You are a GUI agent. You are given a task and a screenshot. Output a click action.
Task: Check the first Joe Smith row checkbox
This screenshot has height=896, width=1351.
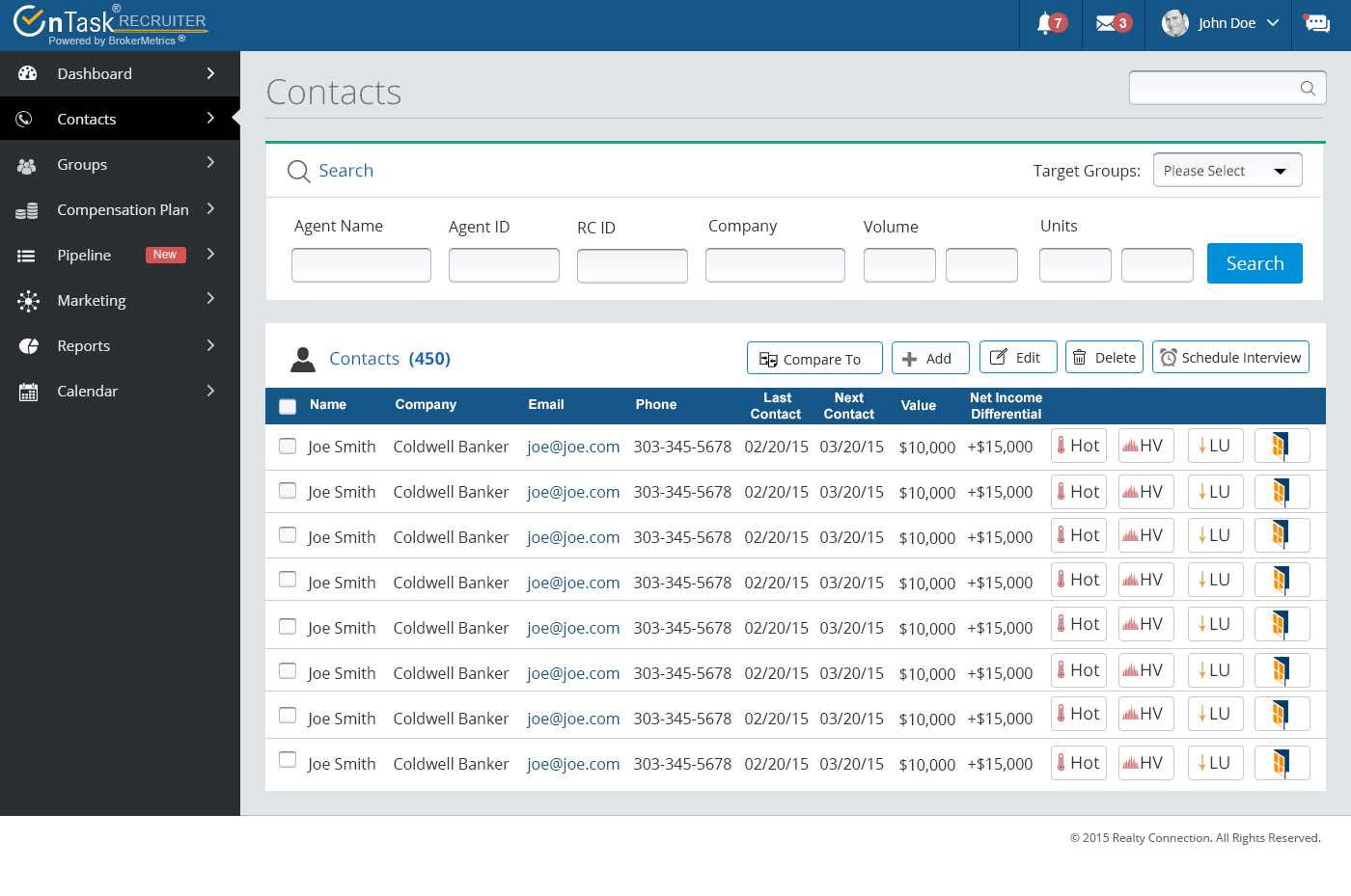click(x=288, y=446)
